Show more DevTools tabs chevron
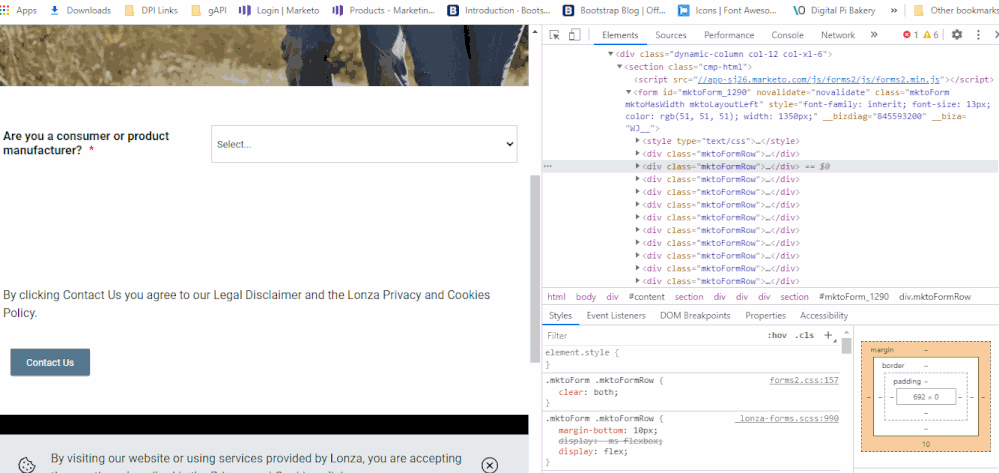This screenshot has width=999, height=473. [x=874, y=35]
